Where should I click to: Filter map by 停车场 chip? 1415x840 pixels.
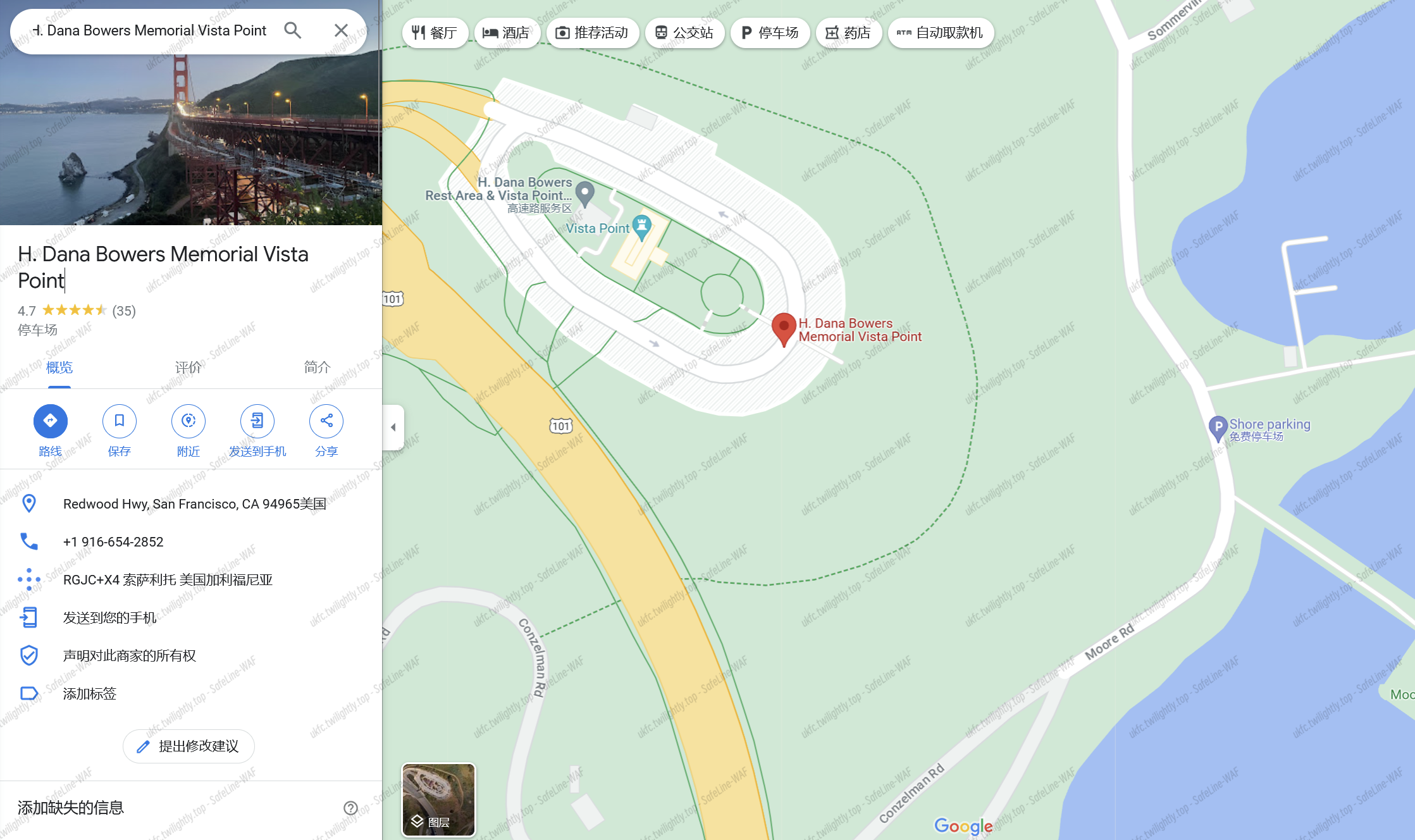[770, 33]
